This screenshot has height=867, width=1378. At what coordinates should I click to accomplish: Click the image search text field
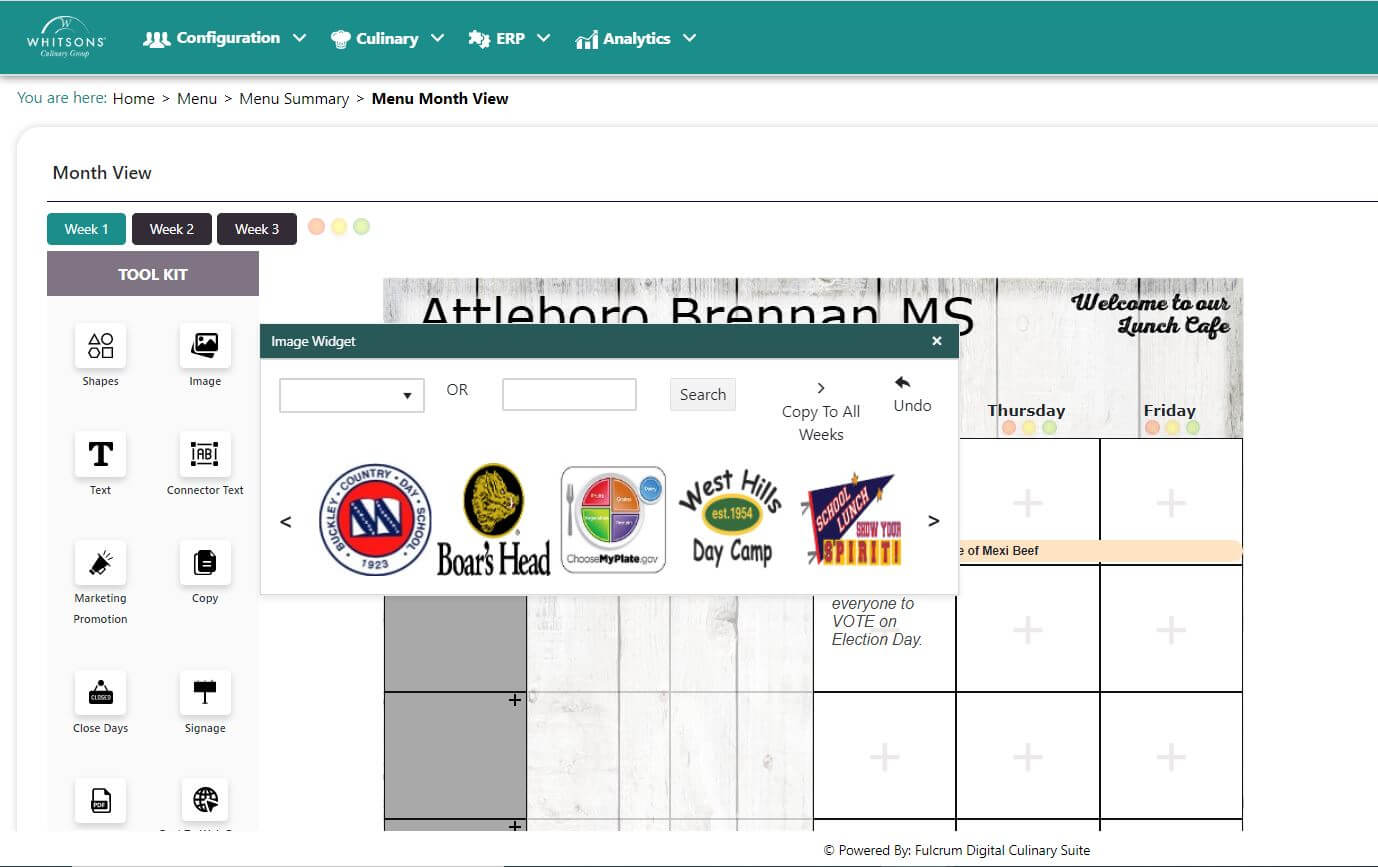(569, 395)
